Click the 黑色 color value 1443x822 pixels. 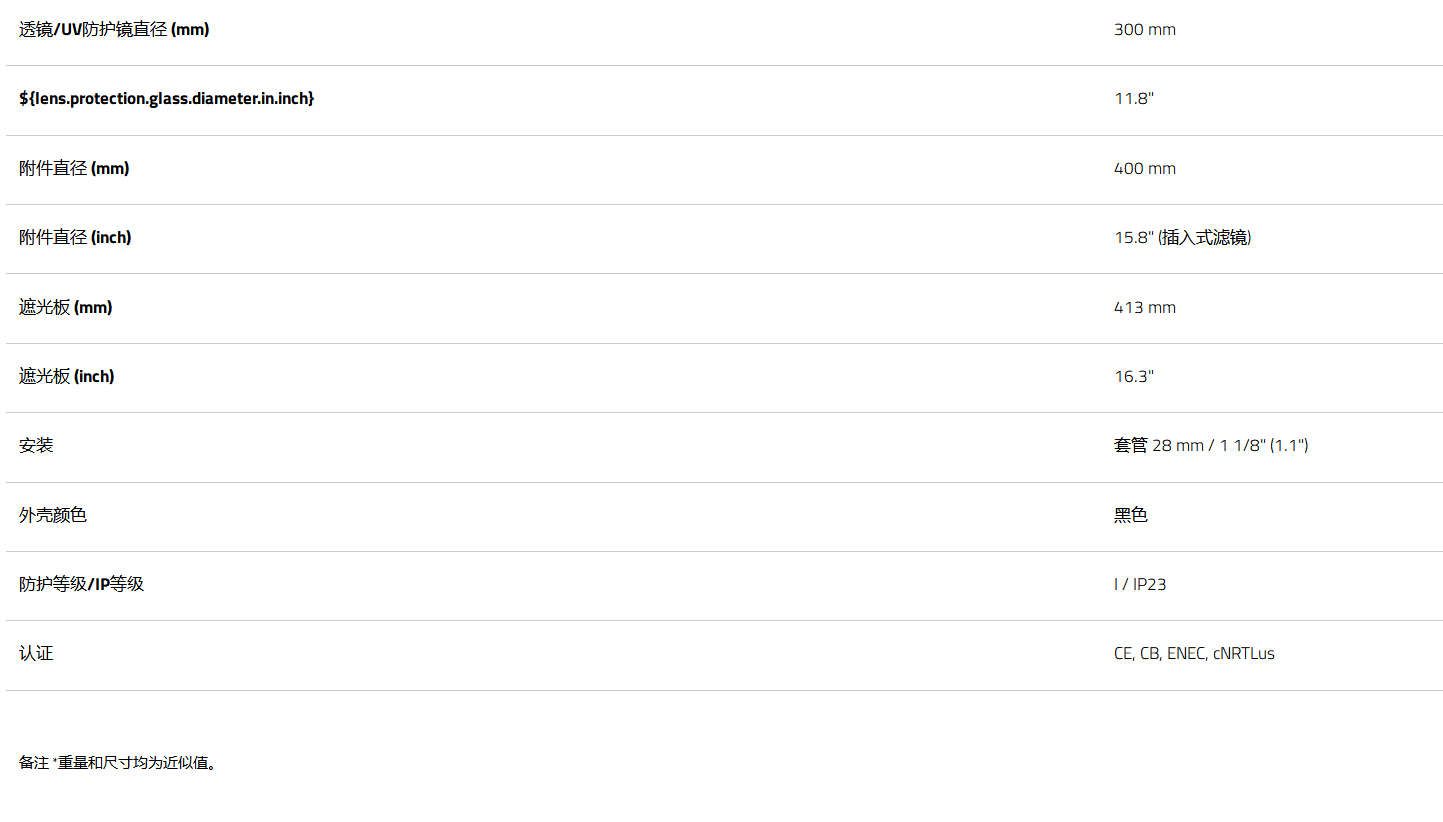(x=1131, y=515)
